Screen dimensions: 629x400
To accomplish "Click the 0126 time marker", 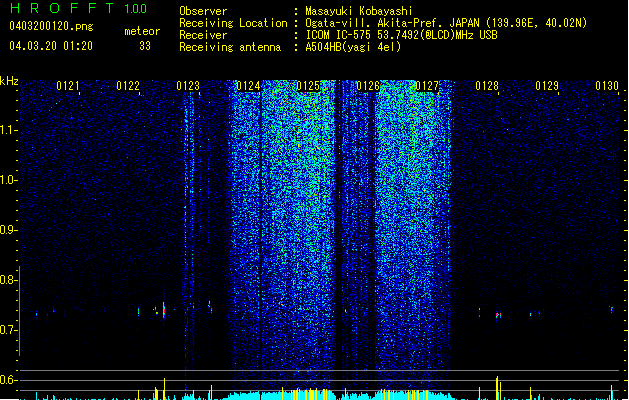I will [x=368, y=86].
